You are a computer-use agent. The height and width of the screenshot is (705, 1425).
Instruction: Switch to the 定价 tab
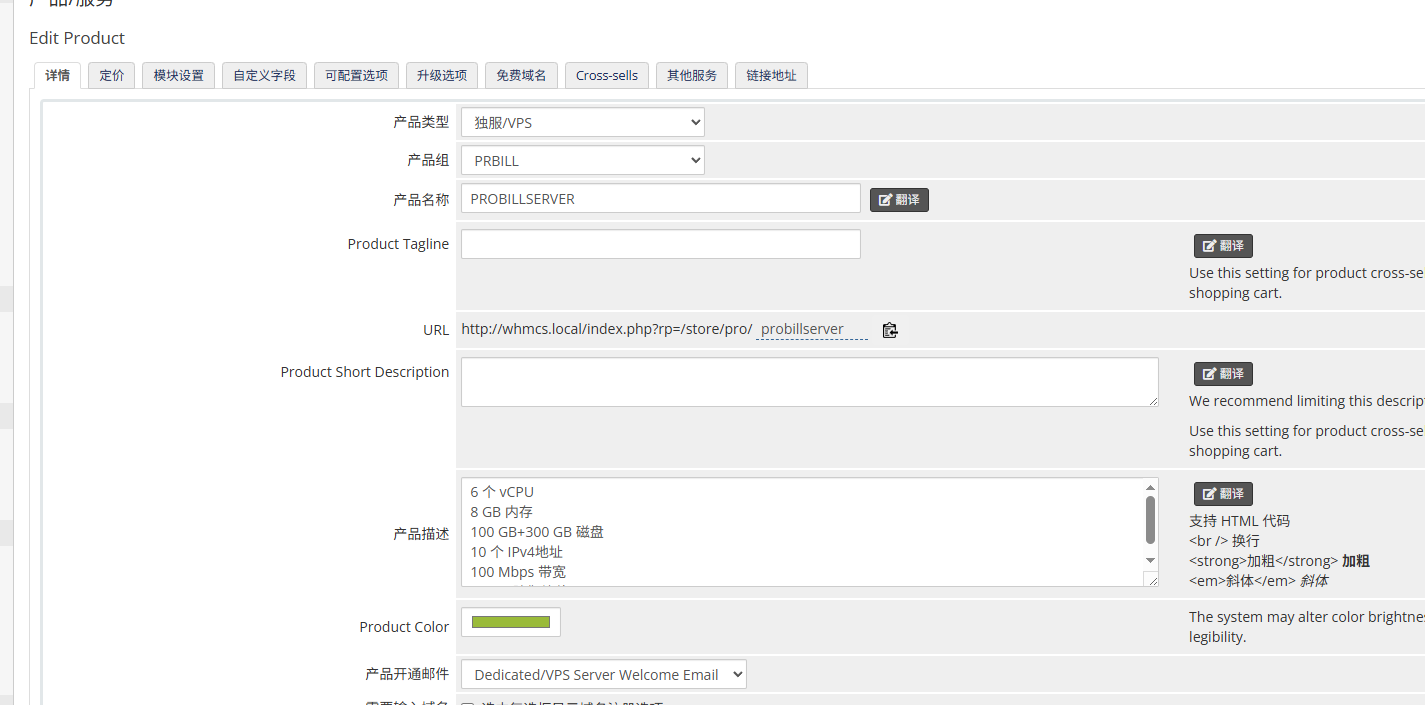pyautogui.click(x=112, y=76)
